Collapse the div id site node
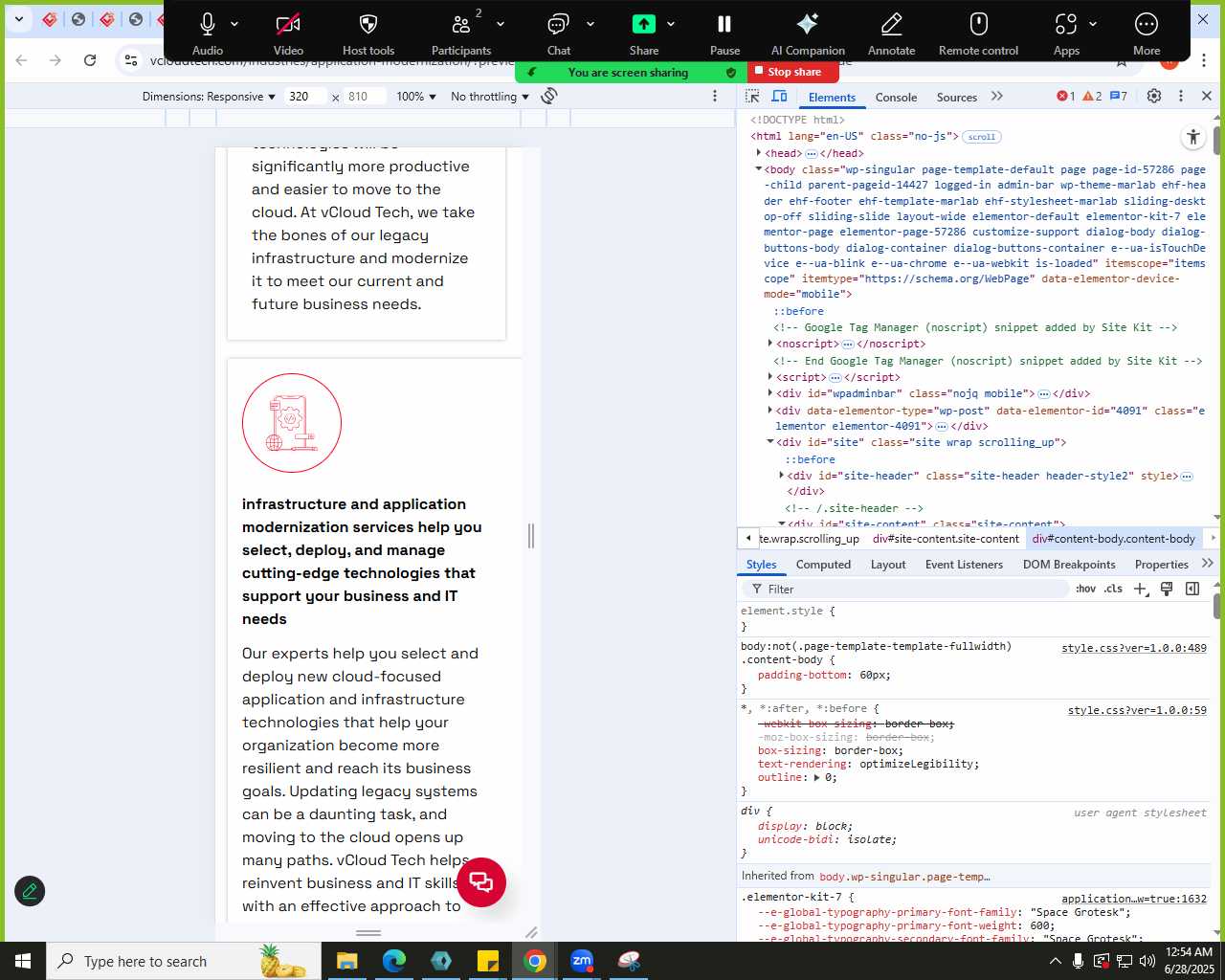The height and width of the screenshot is (980, 1225). click(770, 442)
